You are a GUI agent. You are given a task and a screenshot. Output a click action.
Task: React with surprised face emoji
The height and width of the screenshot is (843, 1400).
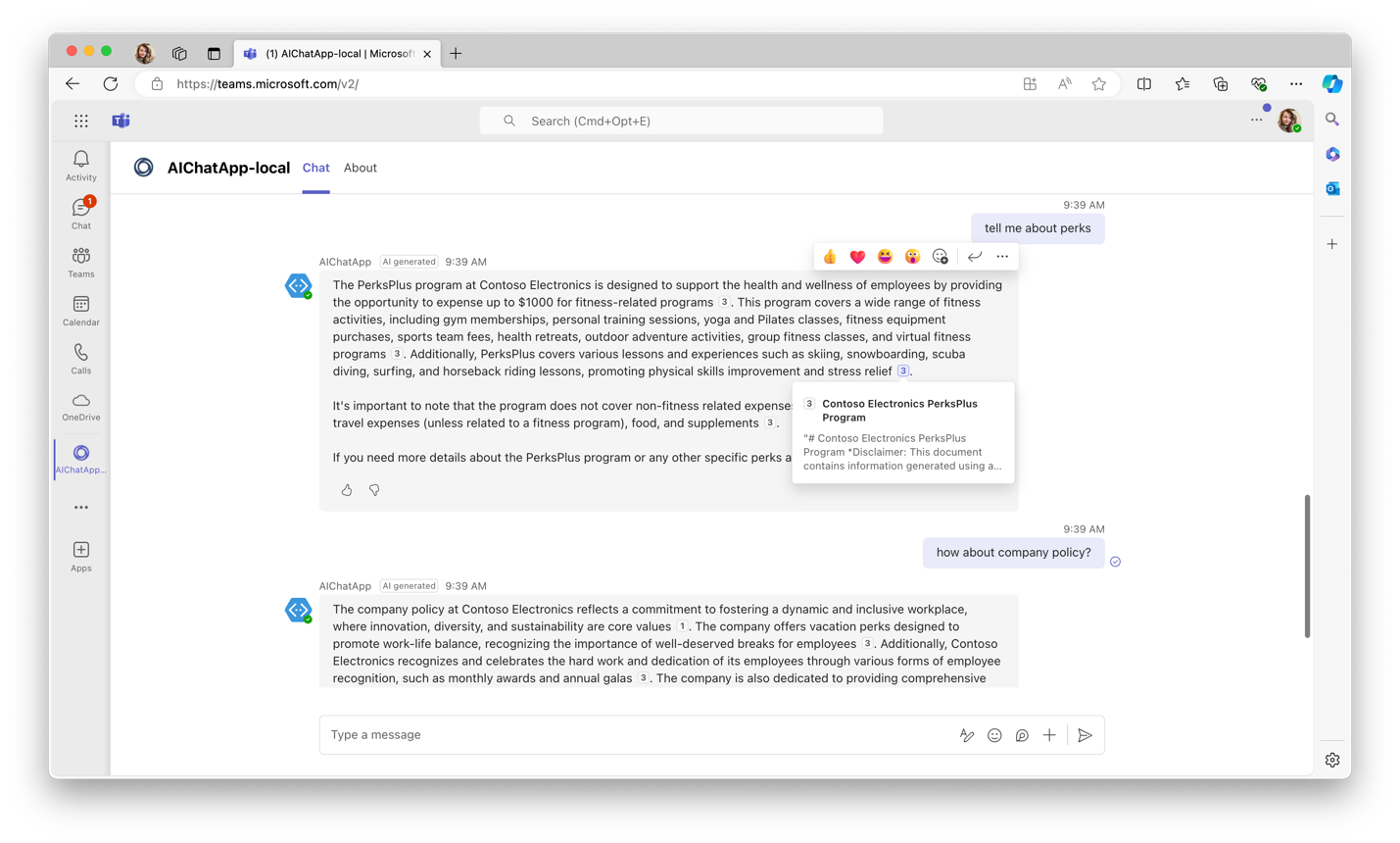tap(912, 257)
